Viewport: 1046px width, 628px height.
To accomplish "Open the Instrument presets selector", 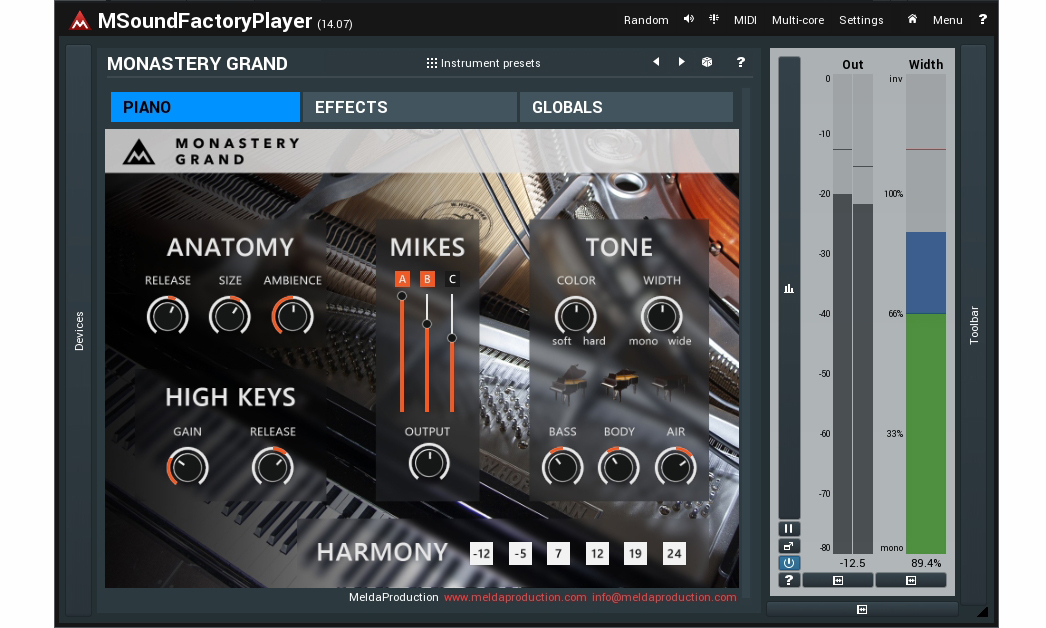I will (484, 63).
